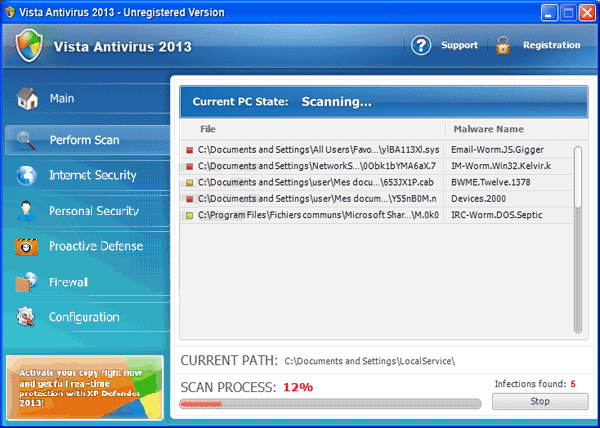Image resolution: width=600 pixels, height=428 pixels.
Task: Select Perform Scan in the sidebar
Action: tap(87, 140)
